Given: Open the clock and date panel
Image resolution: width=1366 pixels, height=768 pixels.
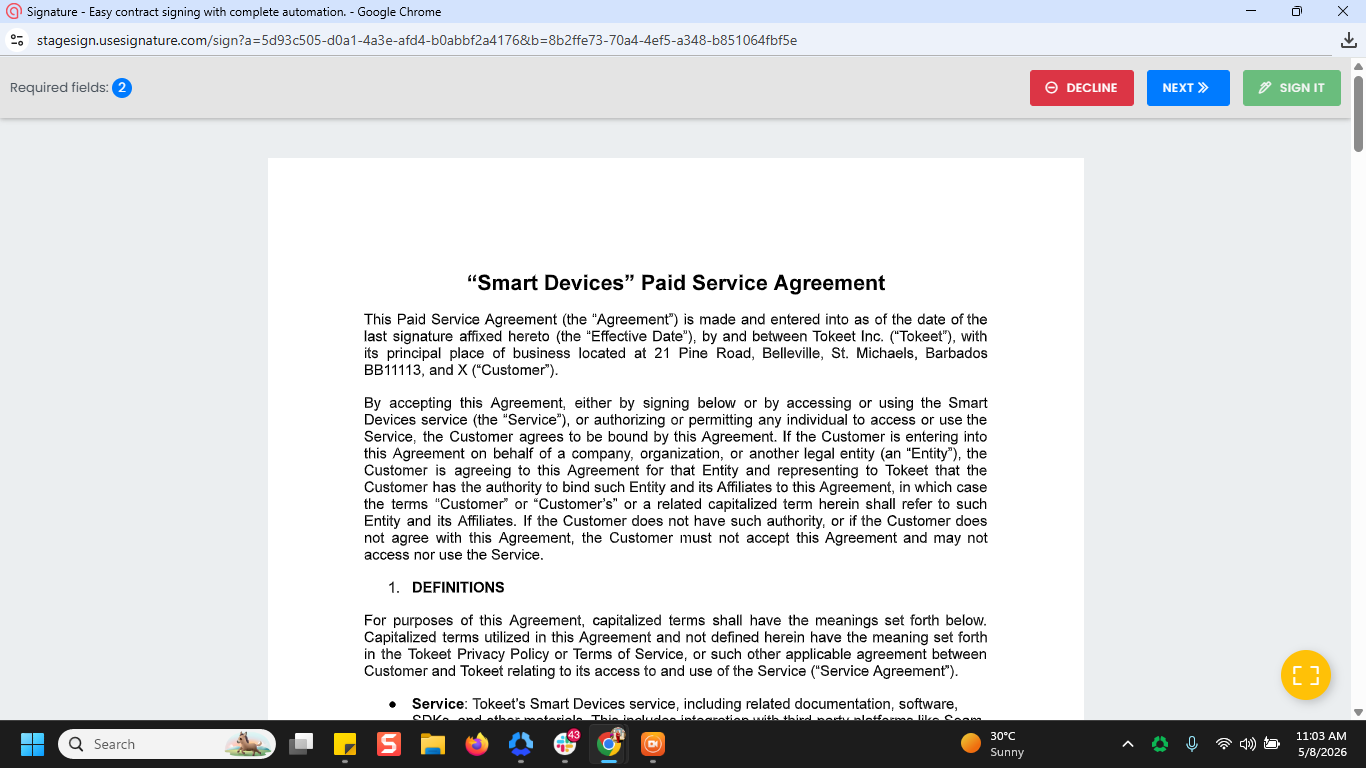Looking at the screenshot, I should click(1321, 744).
